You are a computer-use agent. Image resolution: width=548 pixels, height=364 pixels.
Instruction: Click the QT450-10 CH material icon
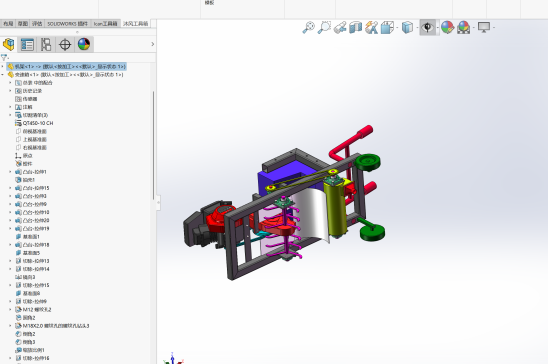point(18,123)
